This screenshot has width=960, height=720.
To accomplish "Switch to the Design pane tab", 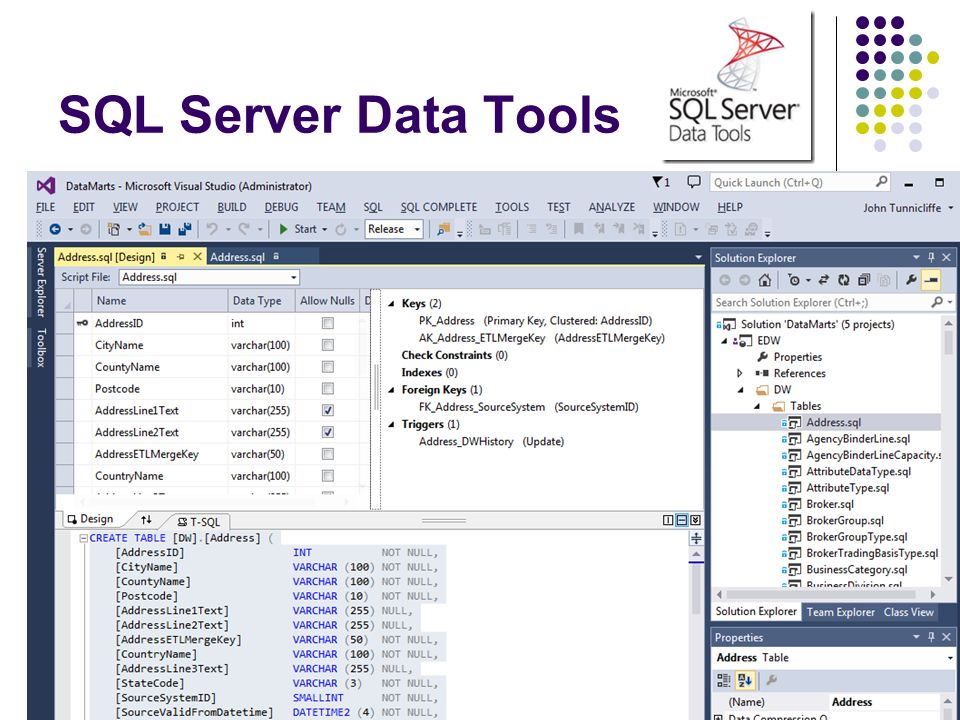I will (x=91, y=519).
